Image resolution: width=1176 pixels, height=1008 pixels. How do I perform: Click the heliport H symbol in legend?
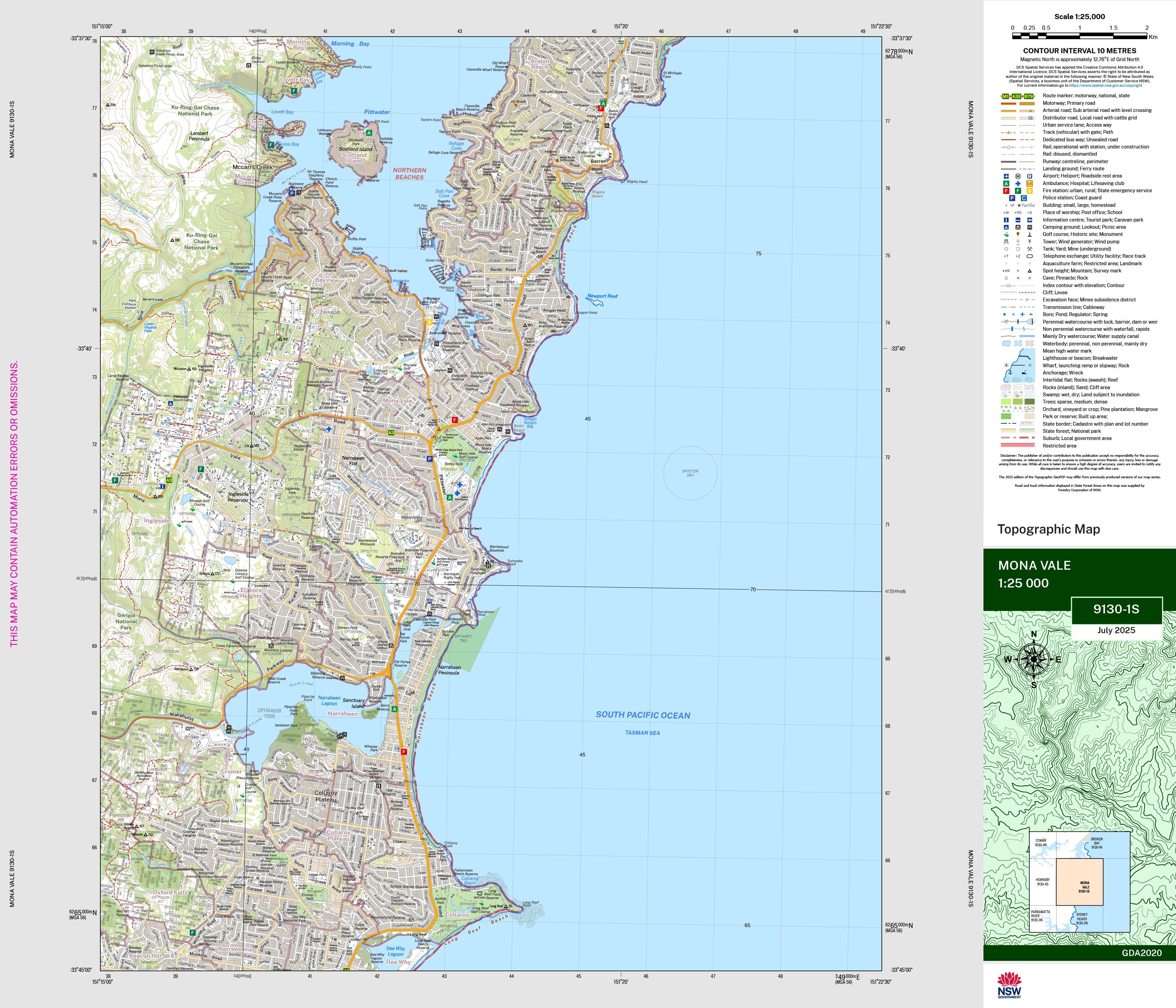point(1018,176)
